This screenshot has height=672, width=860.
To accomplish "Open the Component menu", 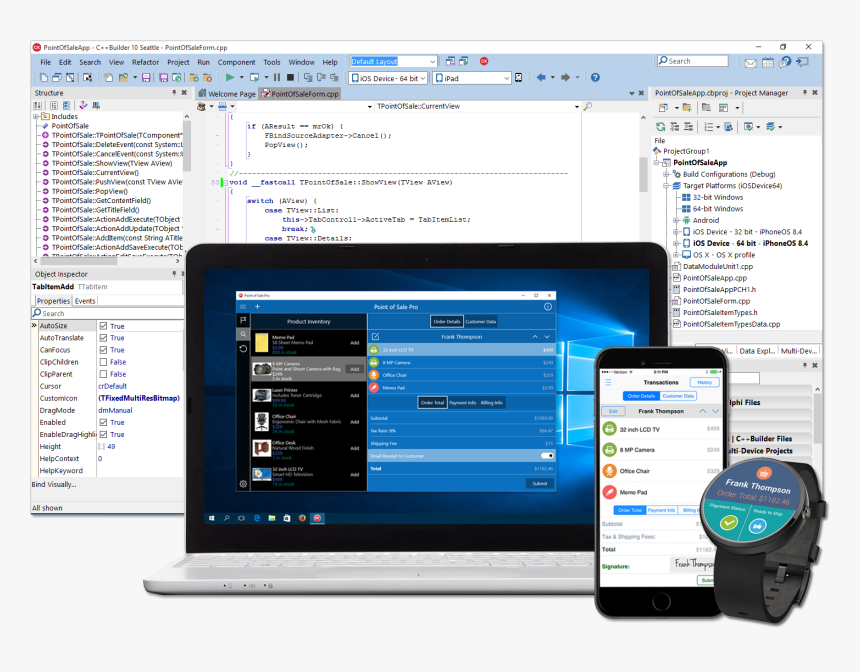I will [236, 62].
